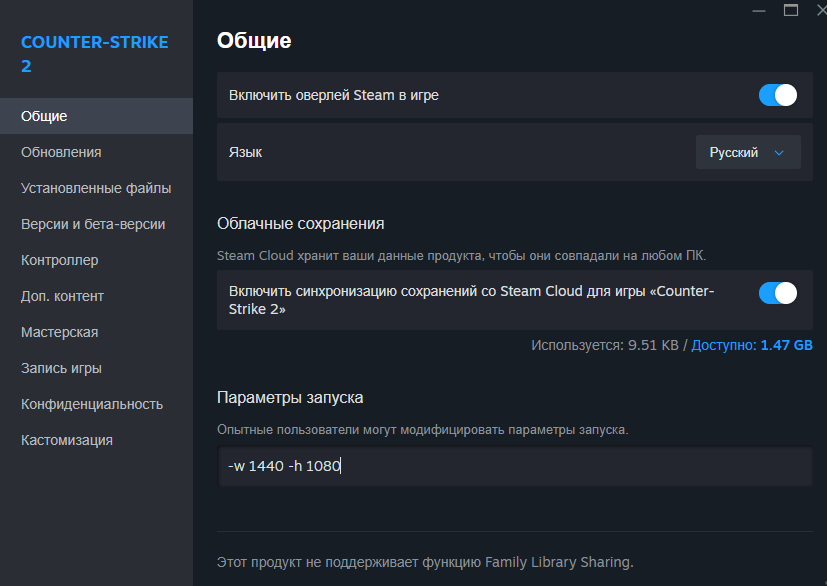Click the launch options text field

(515, 466)
